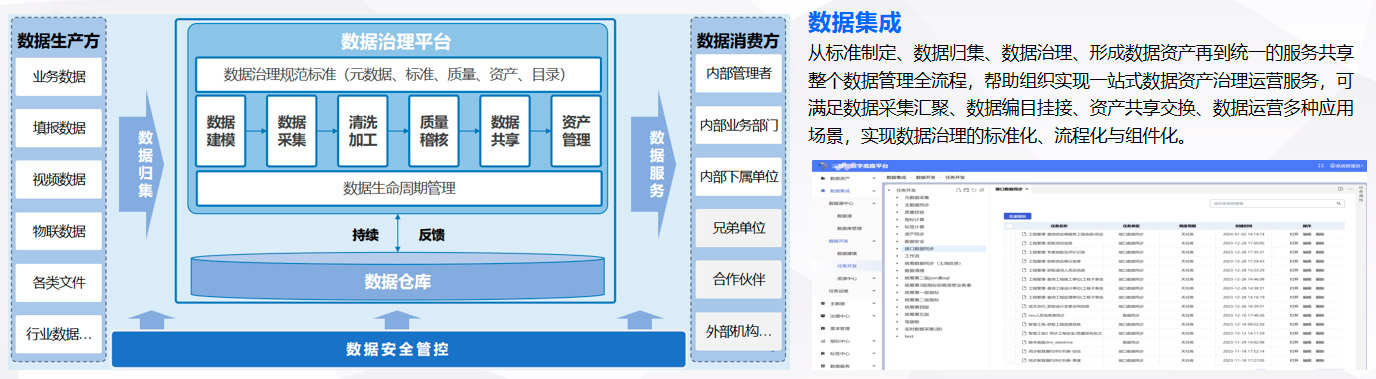1376x379 pixels.
Task: Tick the select-all checkbox in table header
Action: pos(1009,226)
